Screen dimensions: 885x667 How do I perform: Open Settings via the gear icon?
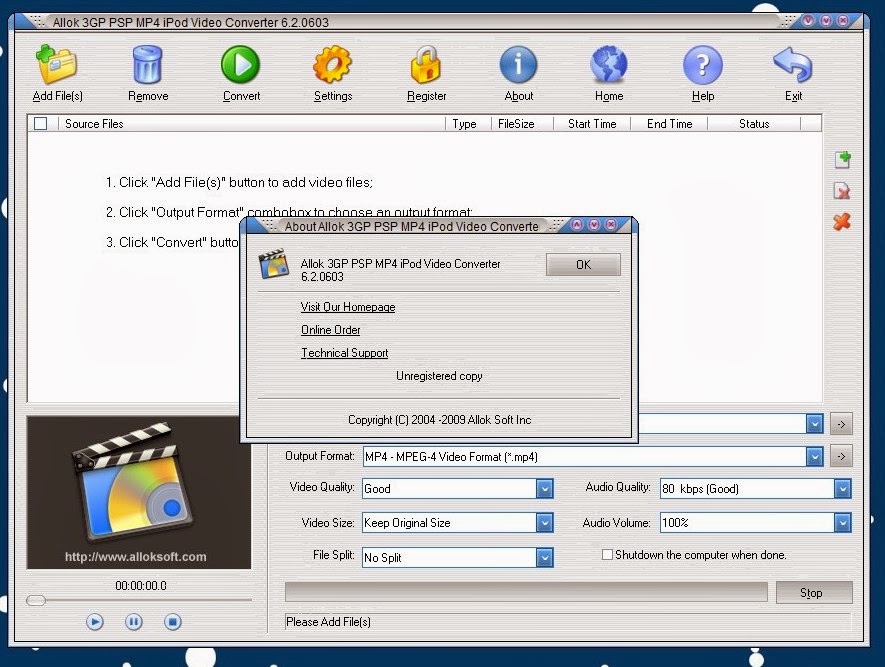332,65
